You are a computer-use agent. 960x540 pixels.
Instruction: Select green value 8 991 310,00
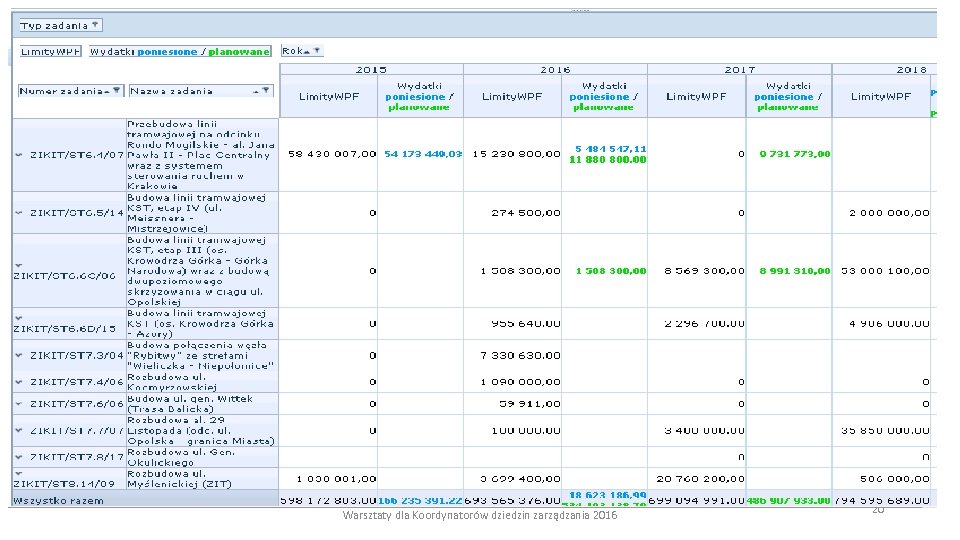795,271
